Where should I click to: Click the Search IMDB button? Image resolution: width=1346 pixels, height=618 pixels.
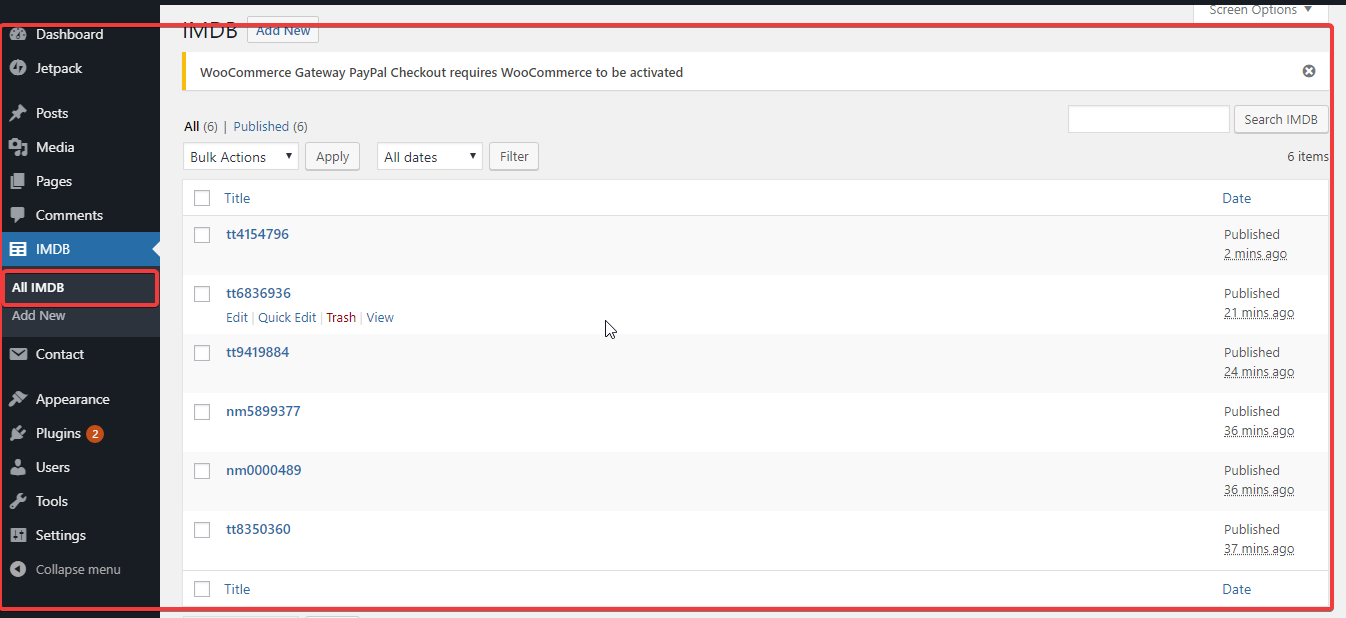click(x=1281, y=119)
